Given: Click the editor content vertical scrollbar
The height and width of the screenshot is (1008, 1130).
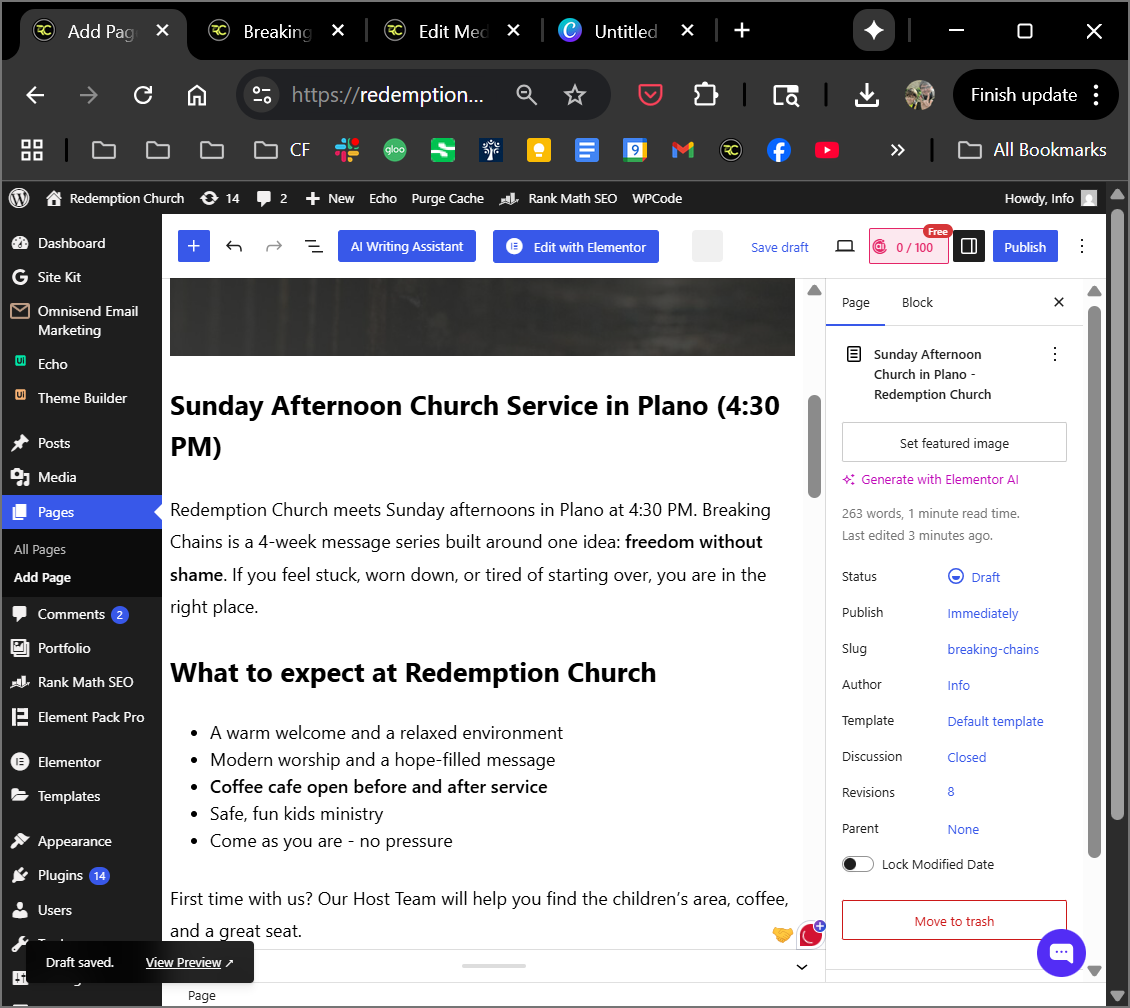Looking at the screenshot, I should [814, 445].
